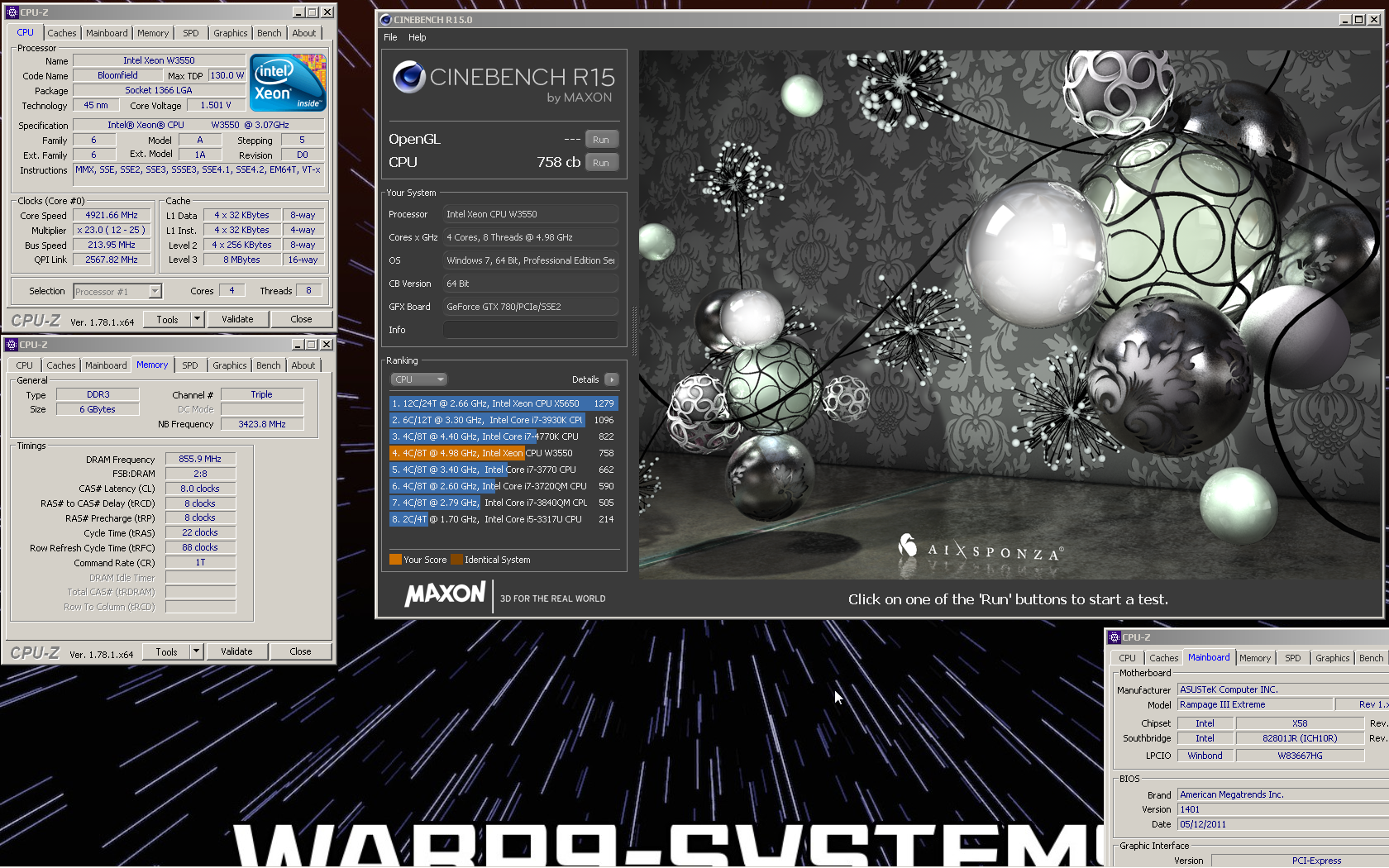Click Tools button in top CPU-Z window
The width and height of the screenshot is (1389, 868).
(x=167, y=319)
